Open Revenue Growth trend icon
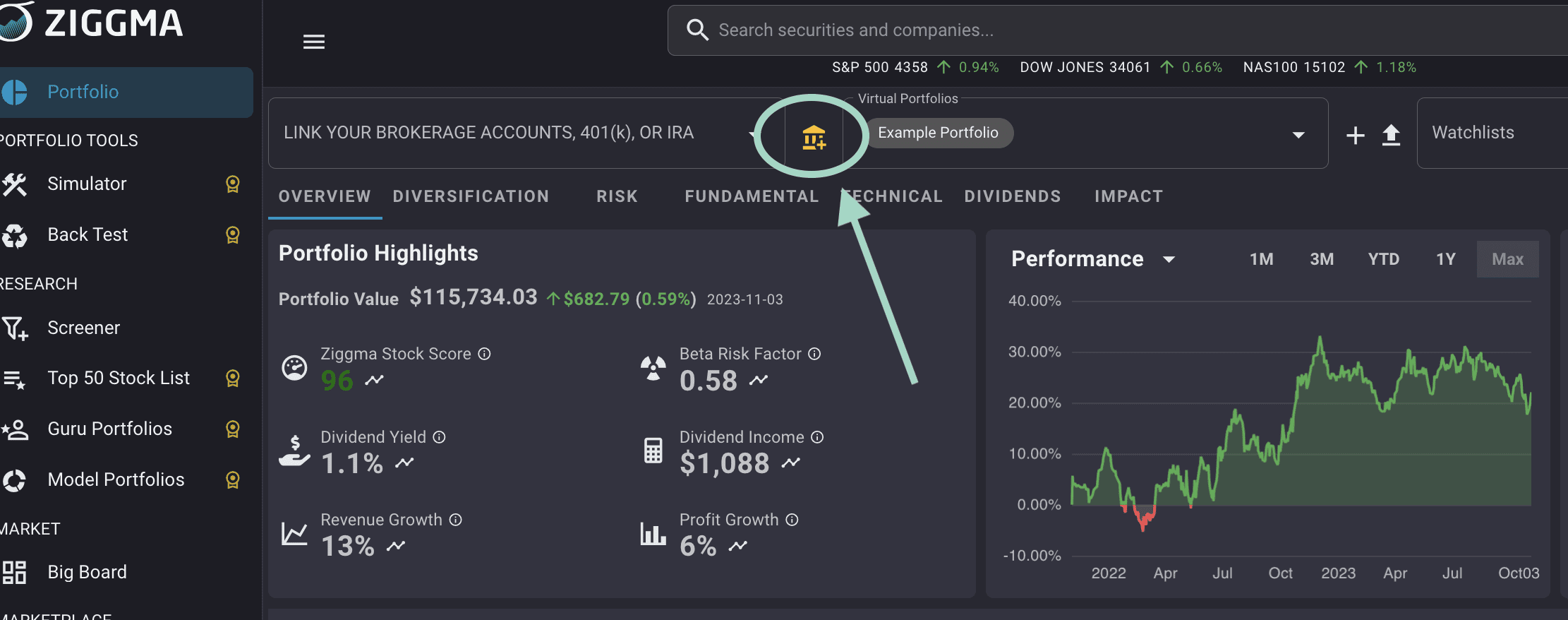Viewport: 1568px width, 620px height. [396, 546]
